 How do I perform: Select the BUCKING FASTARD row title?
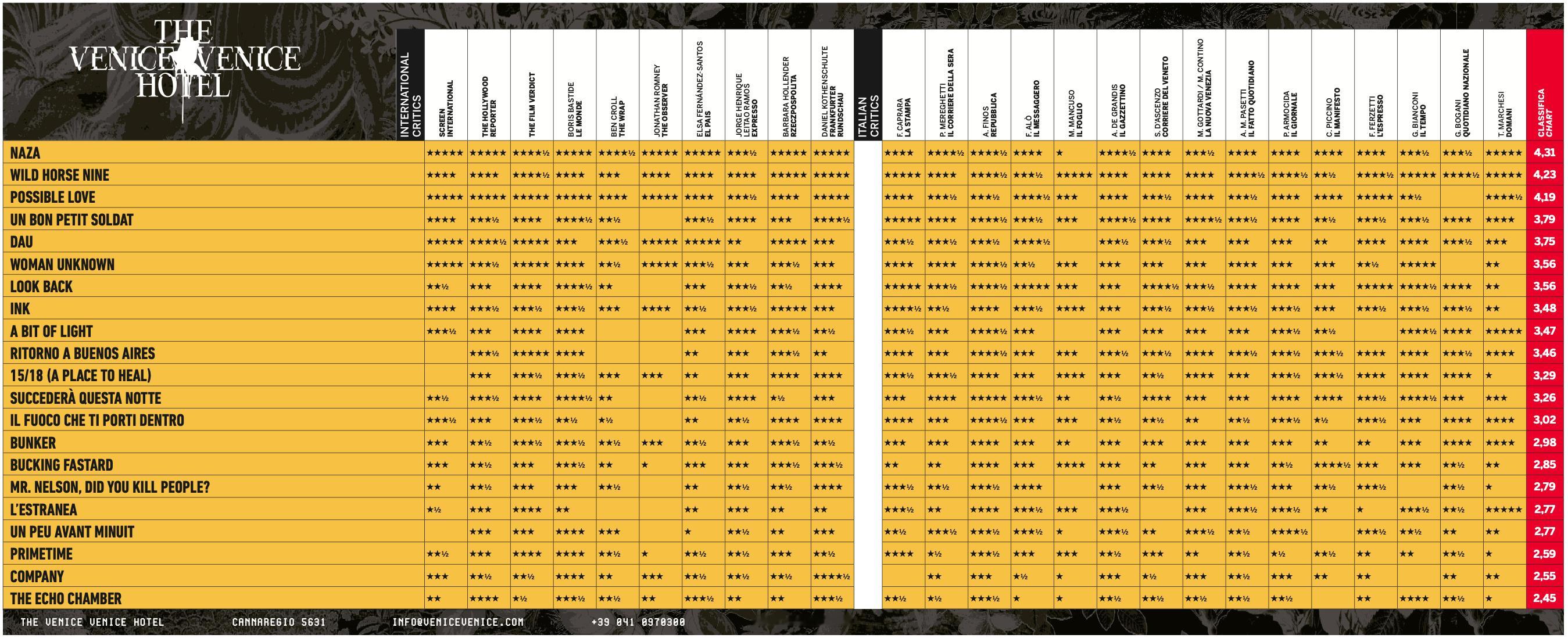[62, 465]
